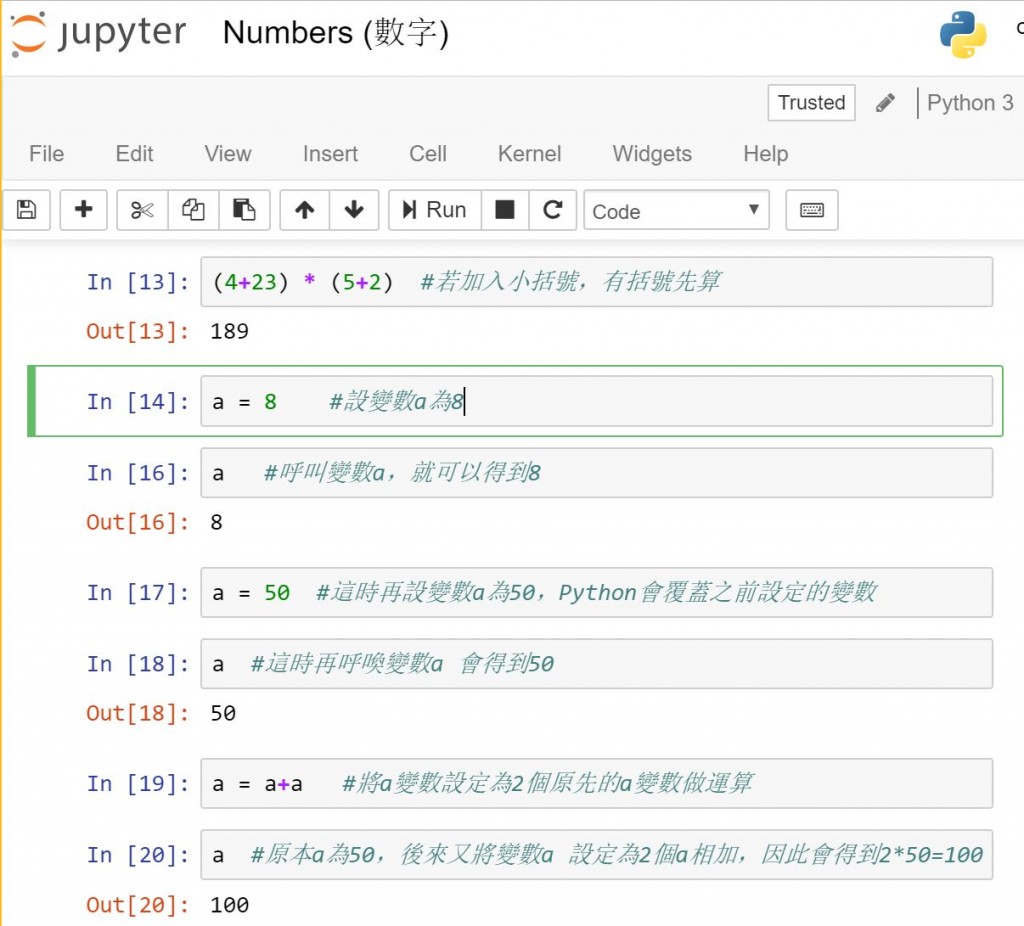
Task: Copy selected cells icon
Action: point(193,210)
